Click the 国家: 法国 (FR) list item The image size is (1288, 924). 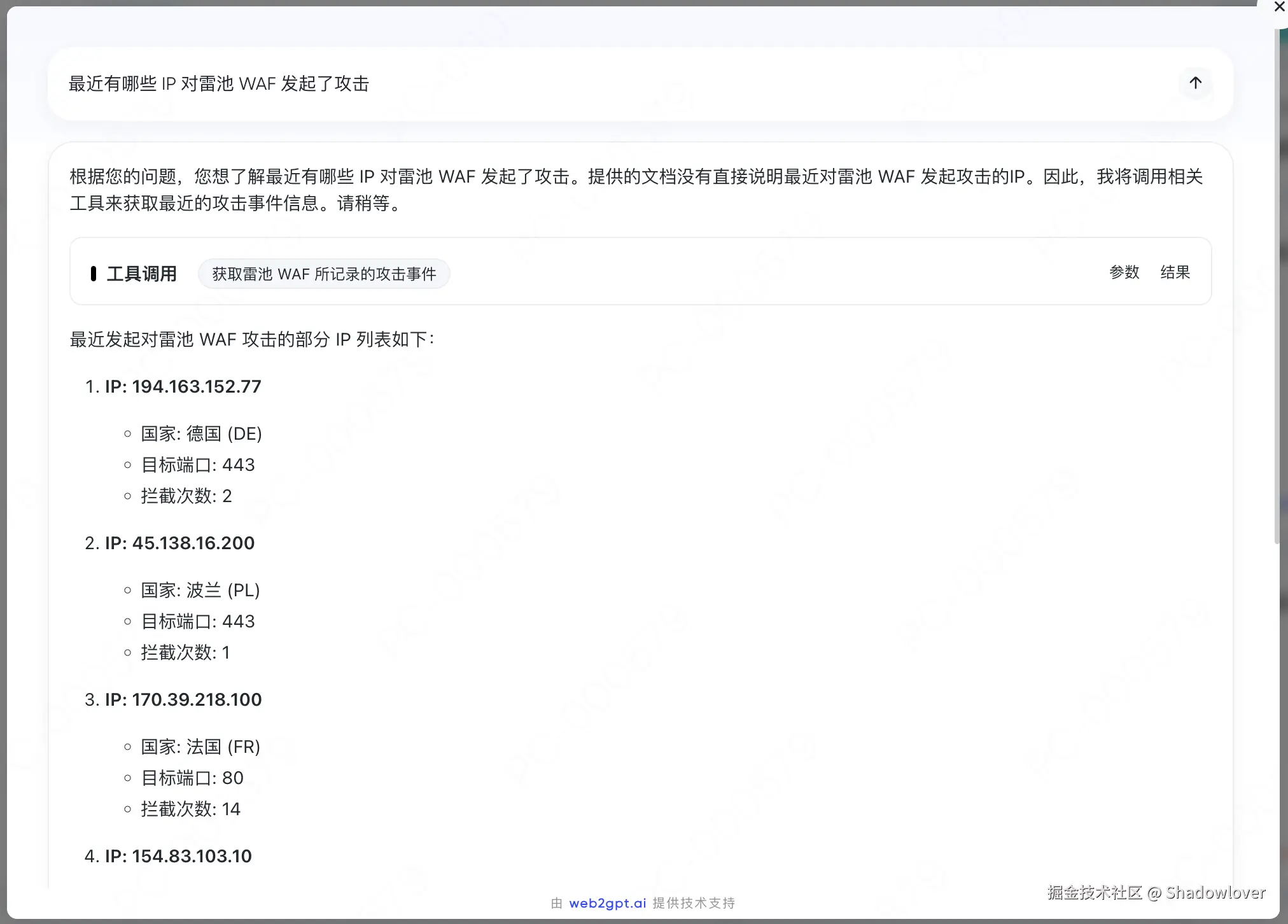[200, 746]
